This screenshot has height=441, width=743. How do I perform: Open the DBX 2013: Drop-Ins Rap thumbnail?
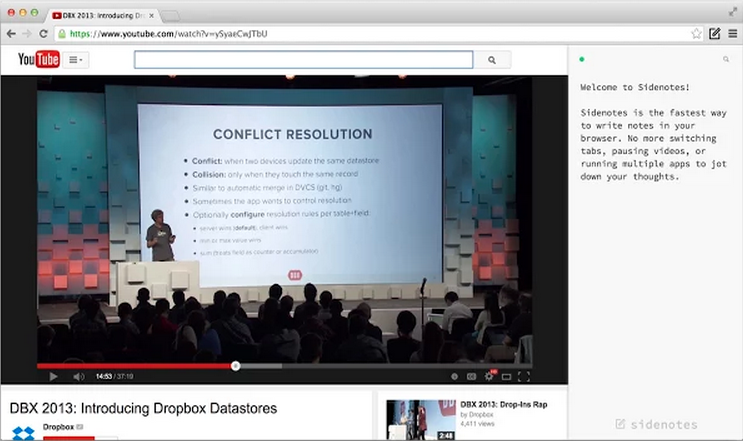[421, 420]
